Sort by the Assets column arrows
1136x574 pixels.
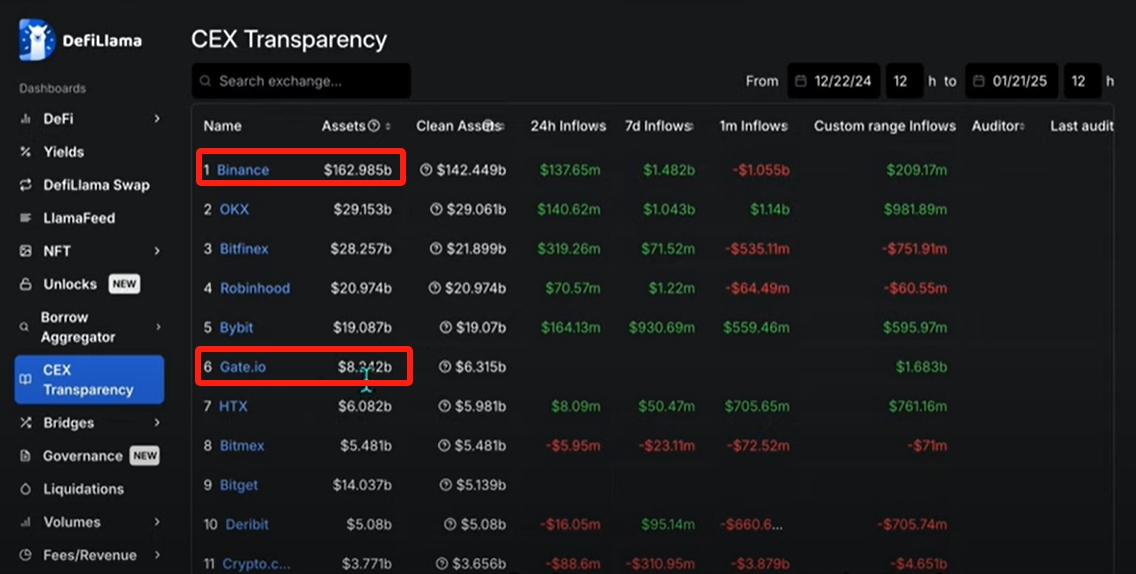click(388, 126)
